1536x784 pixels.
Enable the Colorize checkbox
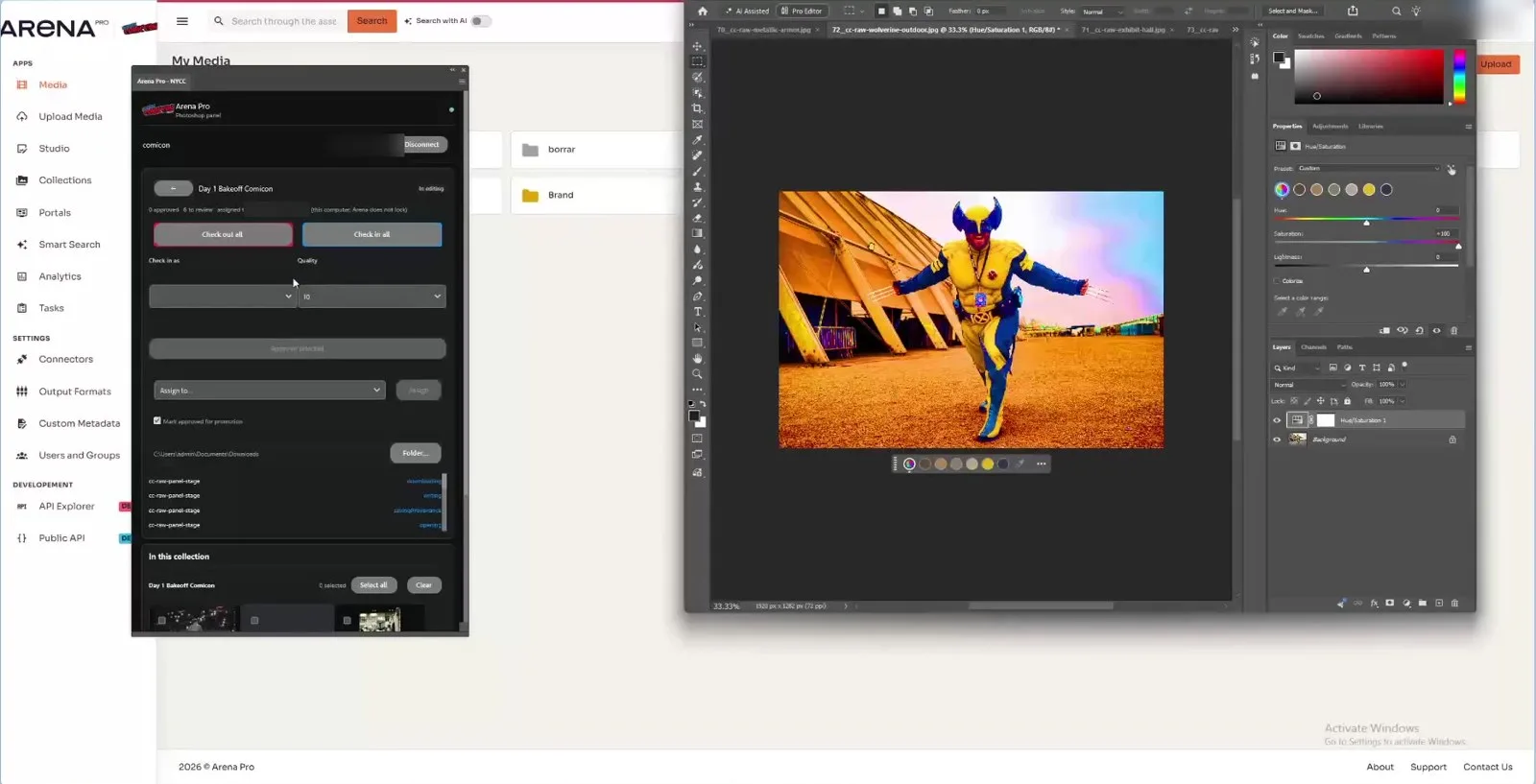1277,281
